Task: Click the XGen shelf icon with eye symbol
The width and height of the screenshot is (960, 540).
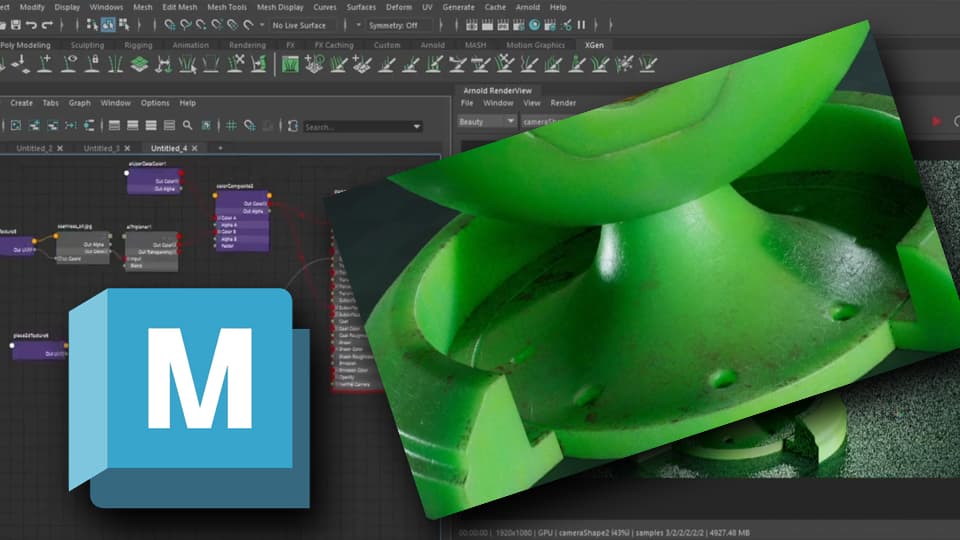Action: (x=69, y=64)
